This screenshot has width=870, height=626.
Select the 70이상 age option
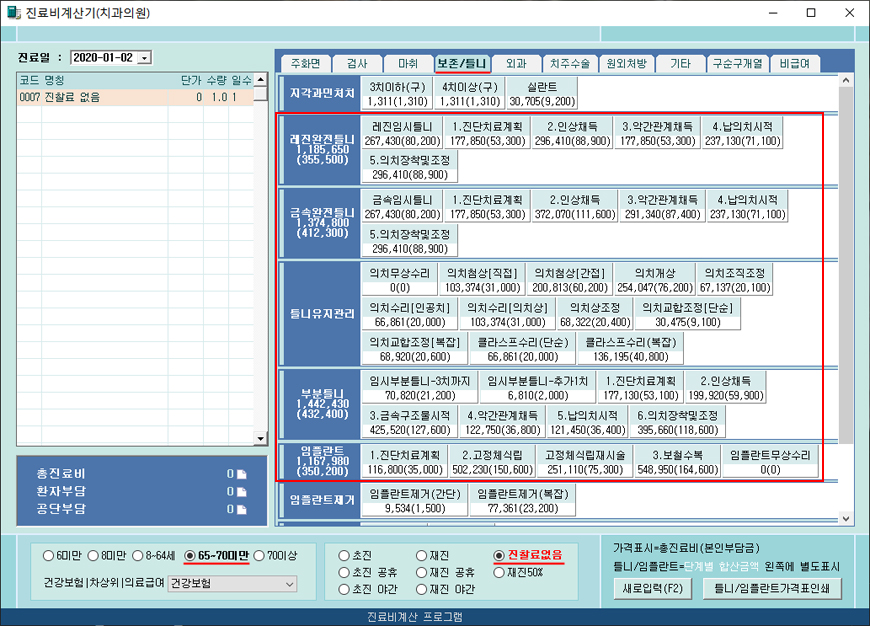click(x=260, y=555)
